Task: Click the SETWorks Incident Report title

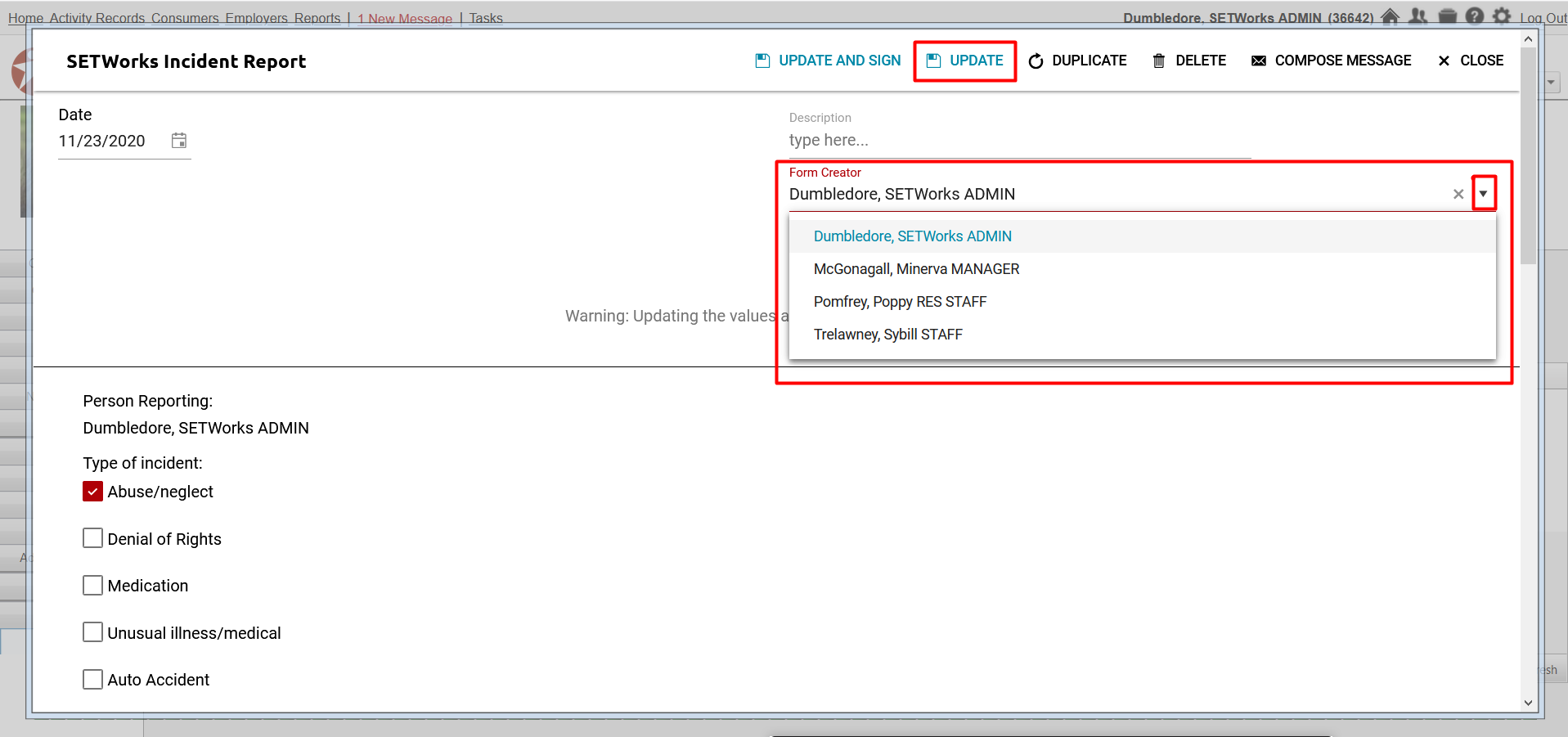Action: [186, 61]
